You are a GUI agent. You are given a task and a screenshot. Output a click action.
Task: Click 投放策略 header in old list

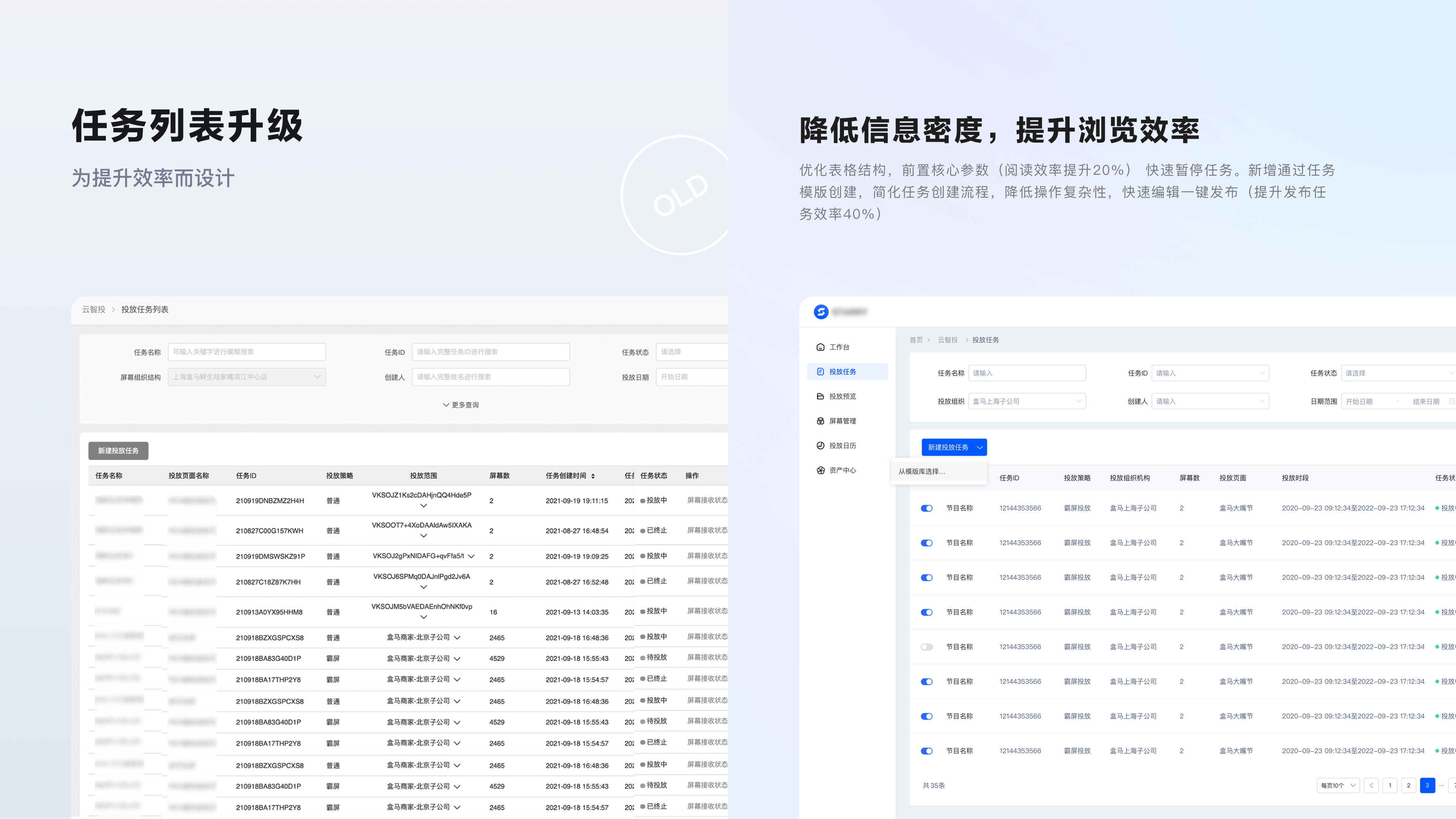click(340, 476)
